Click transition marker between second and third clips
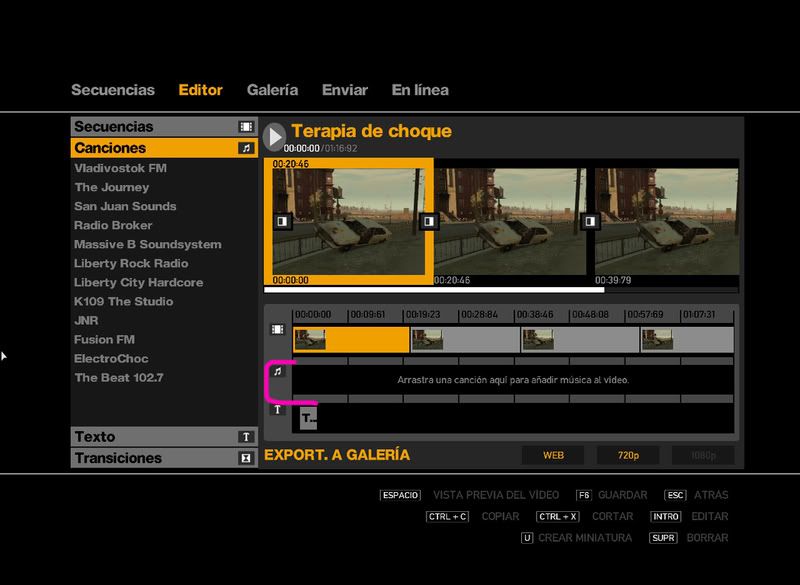The height and width of the screenshot is (585, 800). 590,221
